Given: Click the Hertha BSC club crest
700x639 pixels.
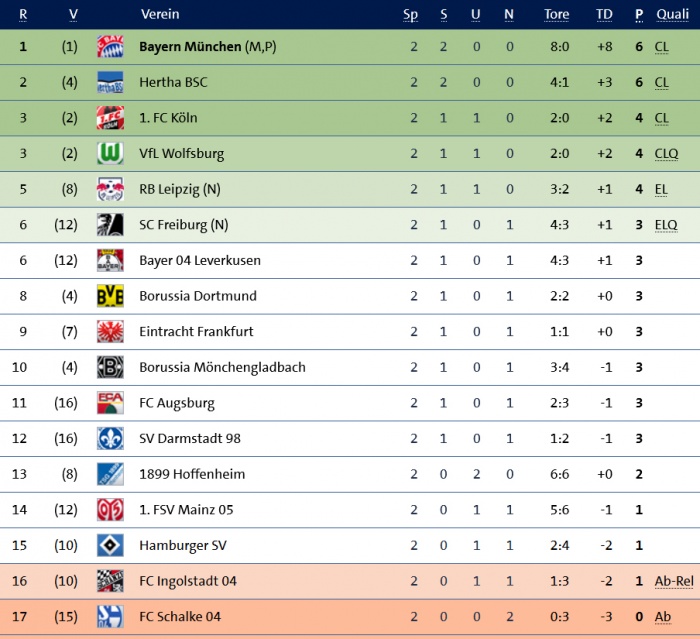Looking at the screenshot, I should coord(109,82).
